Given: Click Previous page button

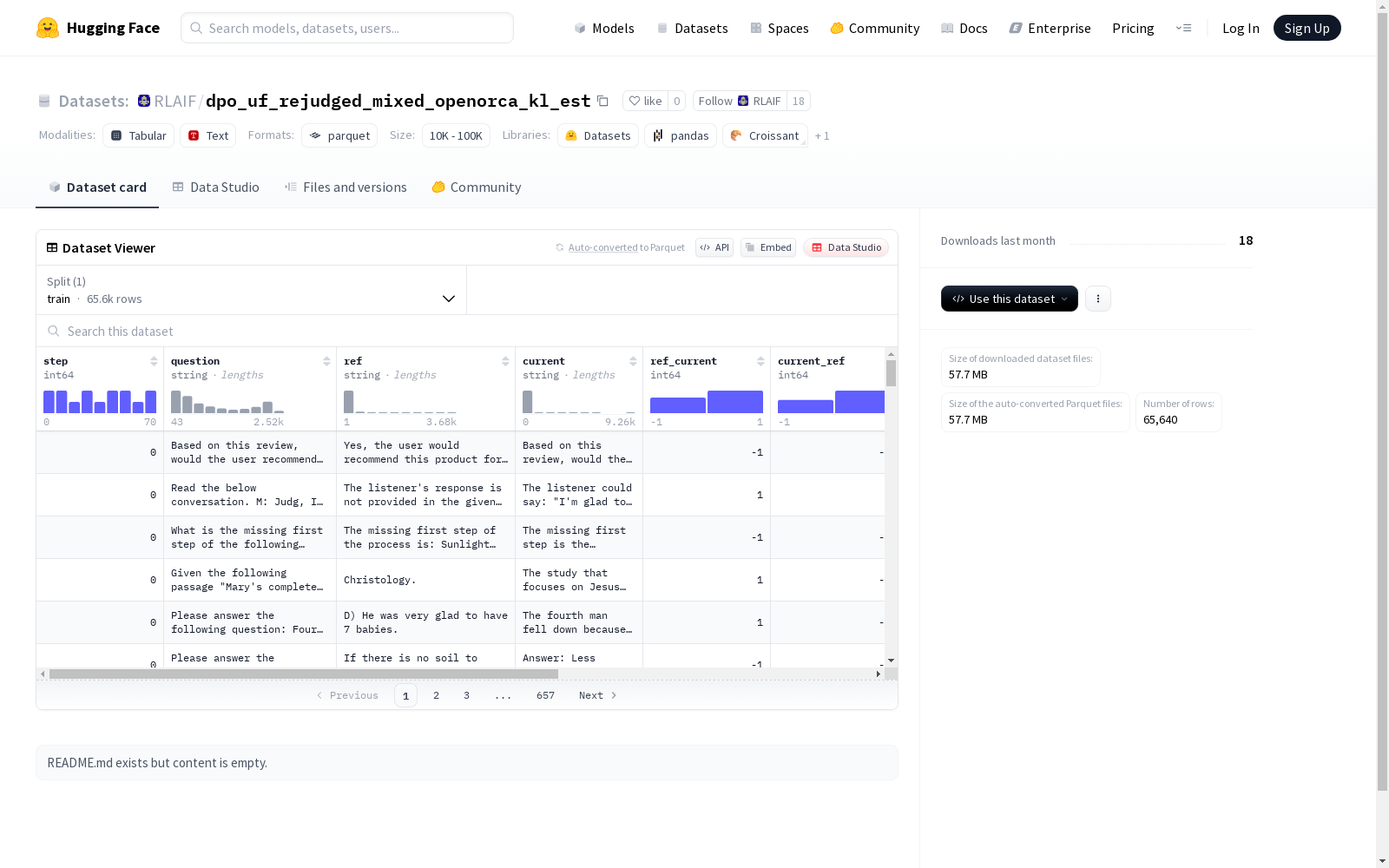Looking at the screenshot, I should coord(347,695).
